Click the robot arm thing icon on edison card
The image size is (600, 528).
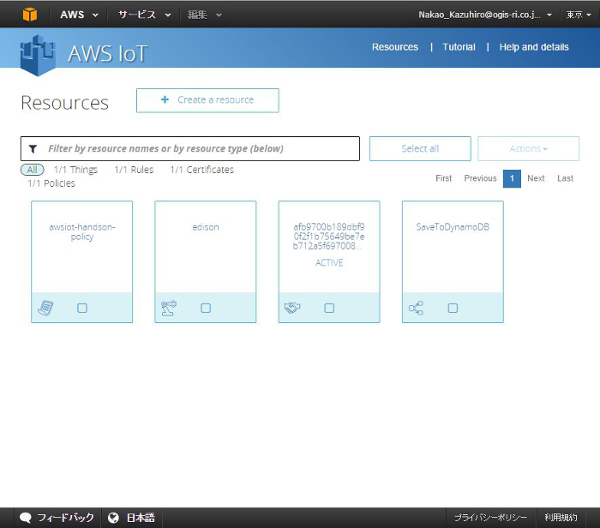pos(169,308)
